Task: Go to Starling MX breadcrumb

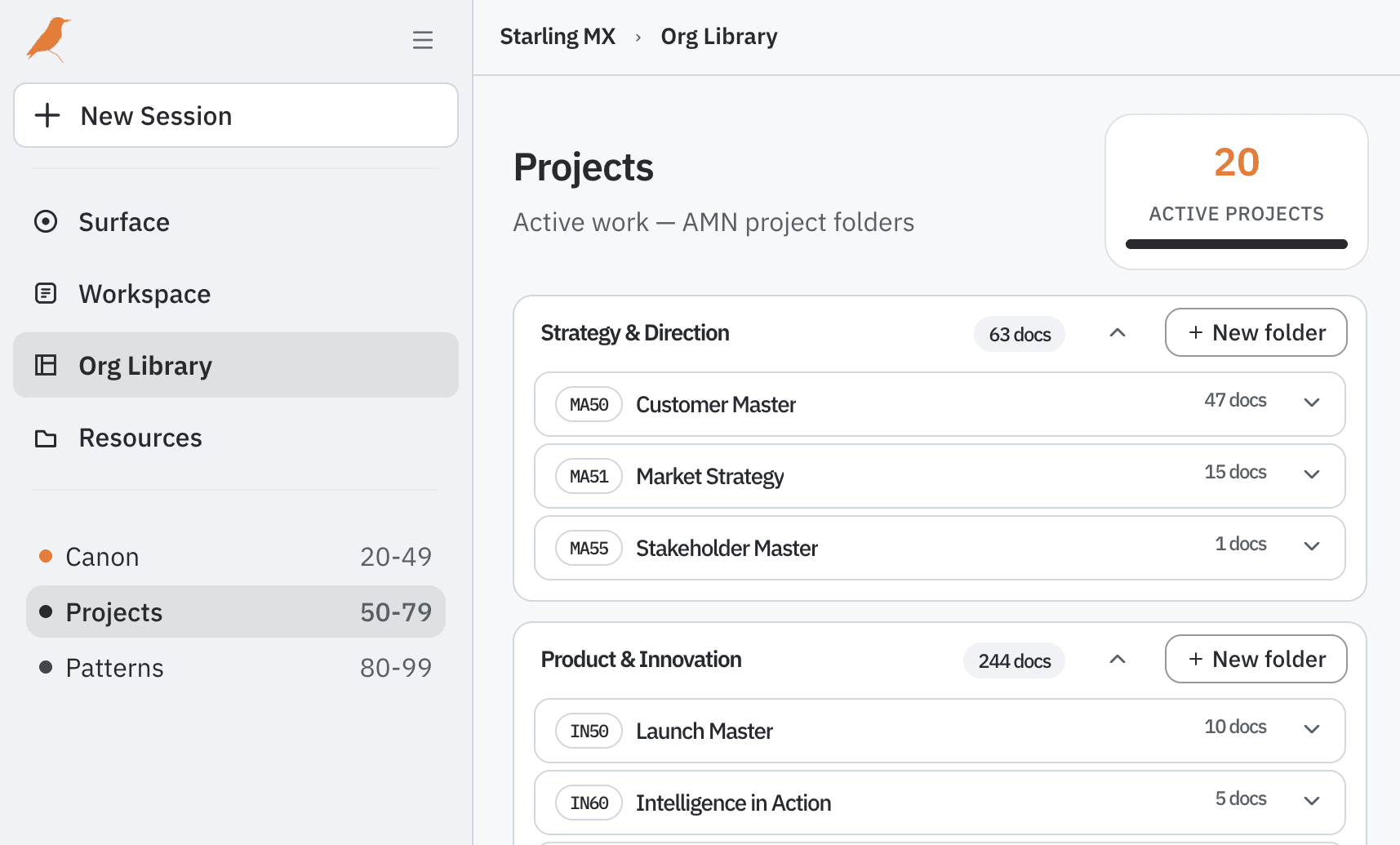Action: point(558,37)
